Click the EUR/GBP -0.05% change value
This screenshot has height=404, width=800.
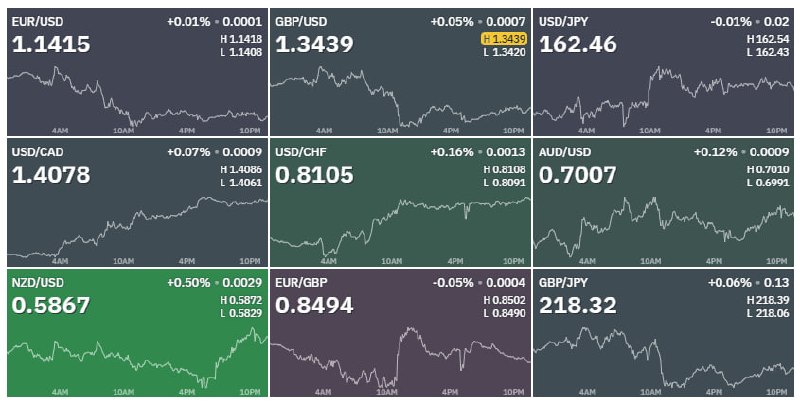tap(453, 283)
